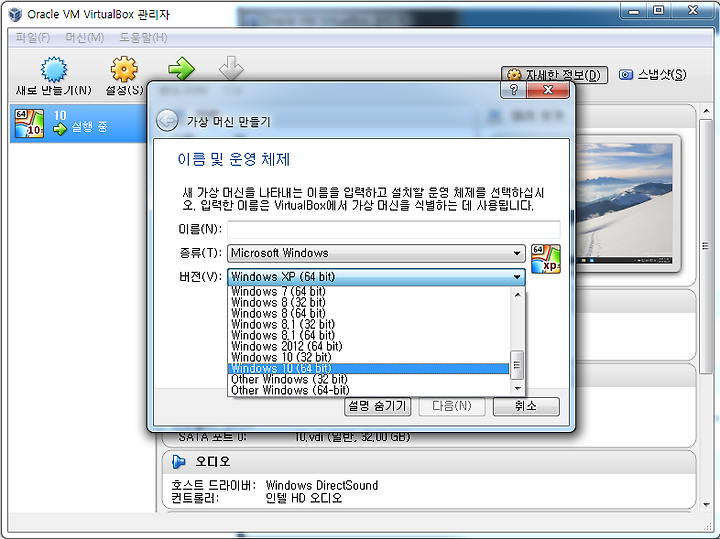Select Other Windows (32 bit) option
This screenshot has height=539, width=720.
click(x=368, y=380)
